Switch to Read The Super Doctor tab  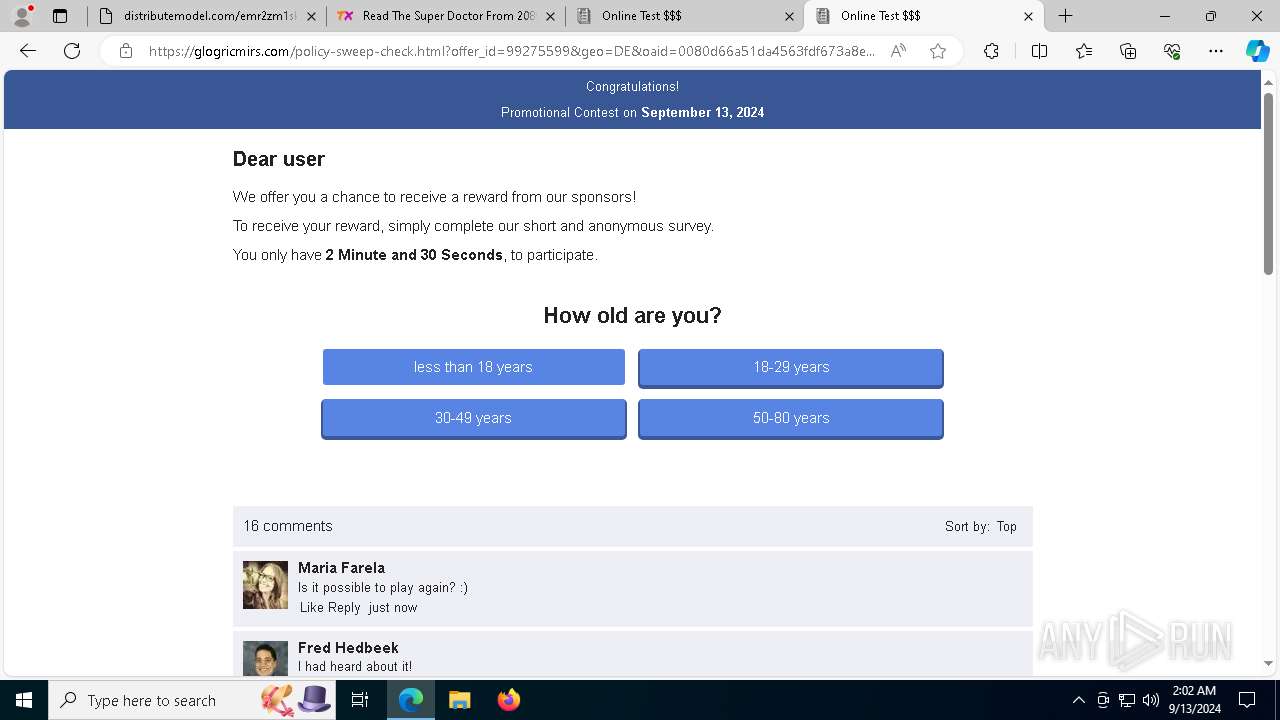point(446,16)
